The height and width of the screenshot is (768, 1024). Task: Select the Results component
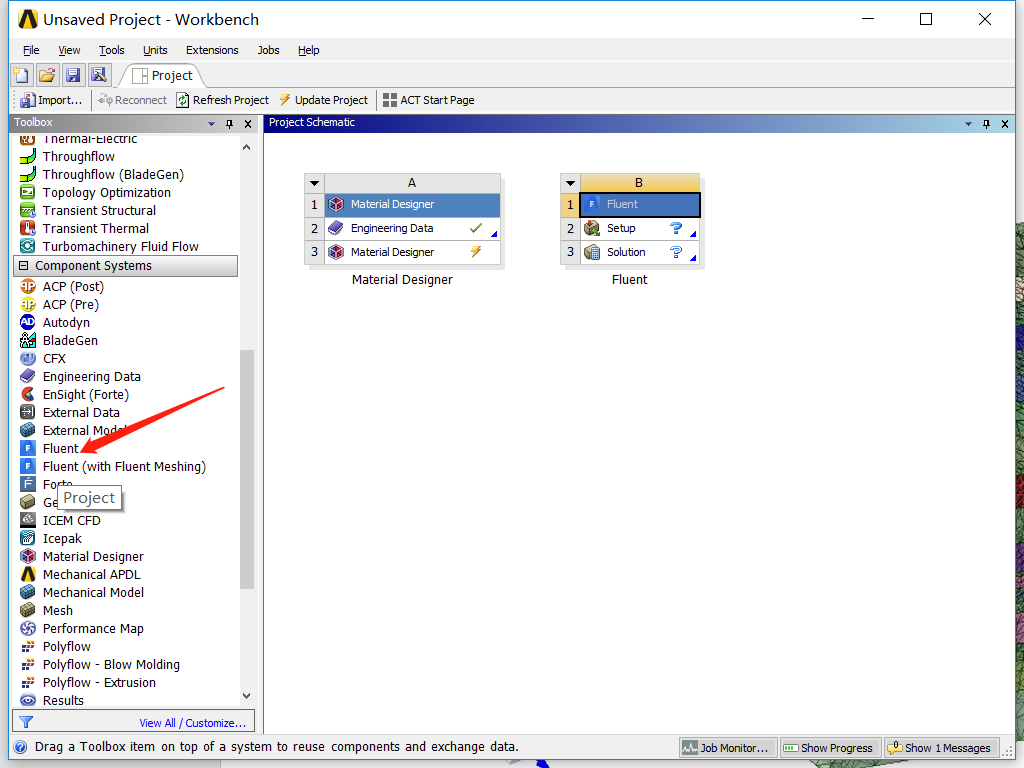pos(63,700)
